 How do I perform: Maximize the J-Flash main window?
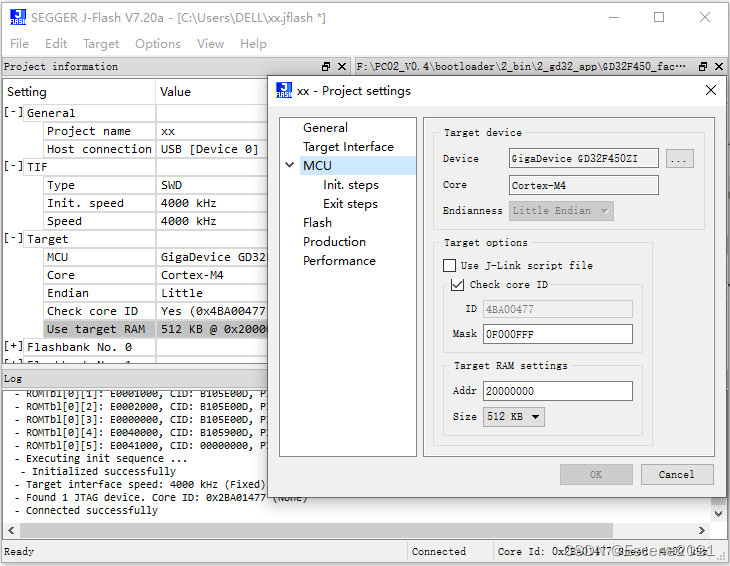point(659,17)
